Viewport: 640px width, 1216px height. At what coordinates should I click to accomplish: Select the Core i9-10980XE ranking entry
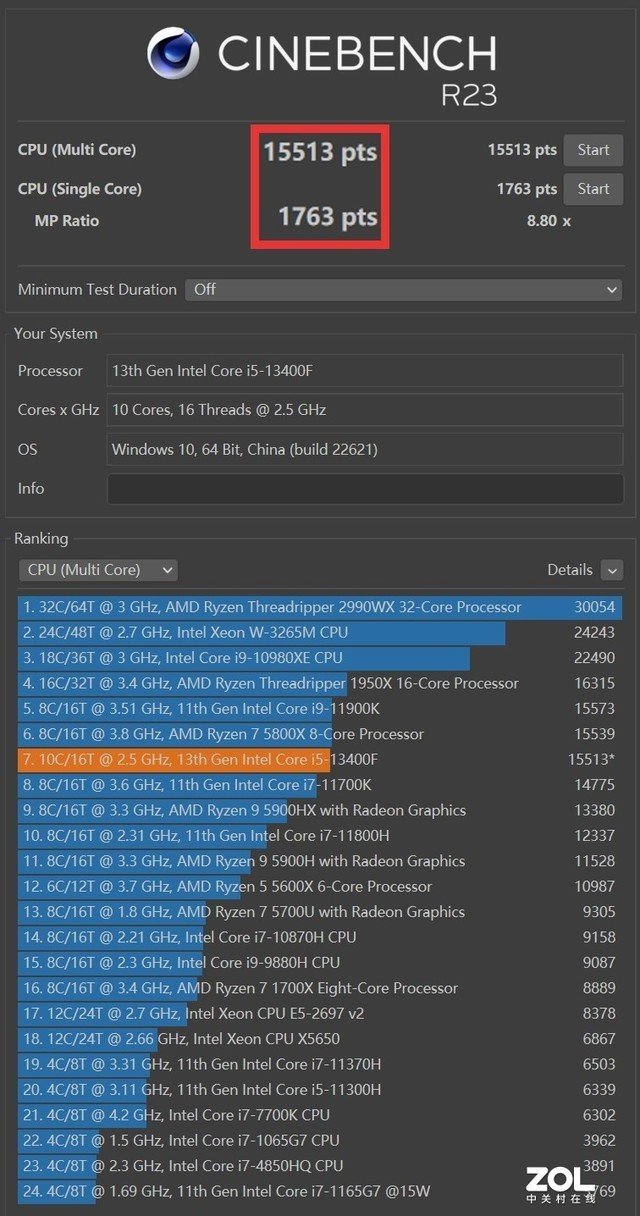tap(320, 658)
